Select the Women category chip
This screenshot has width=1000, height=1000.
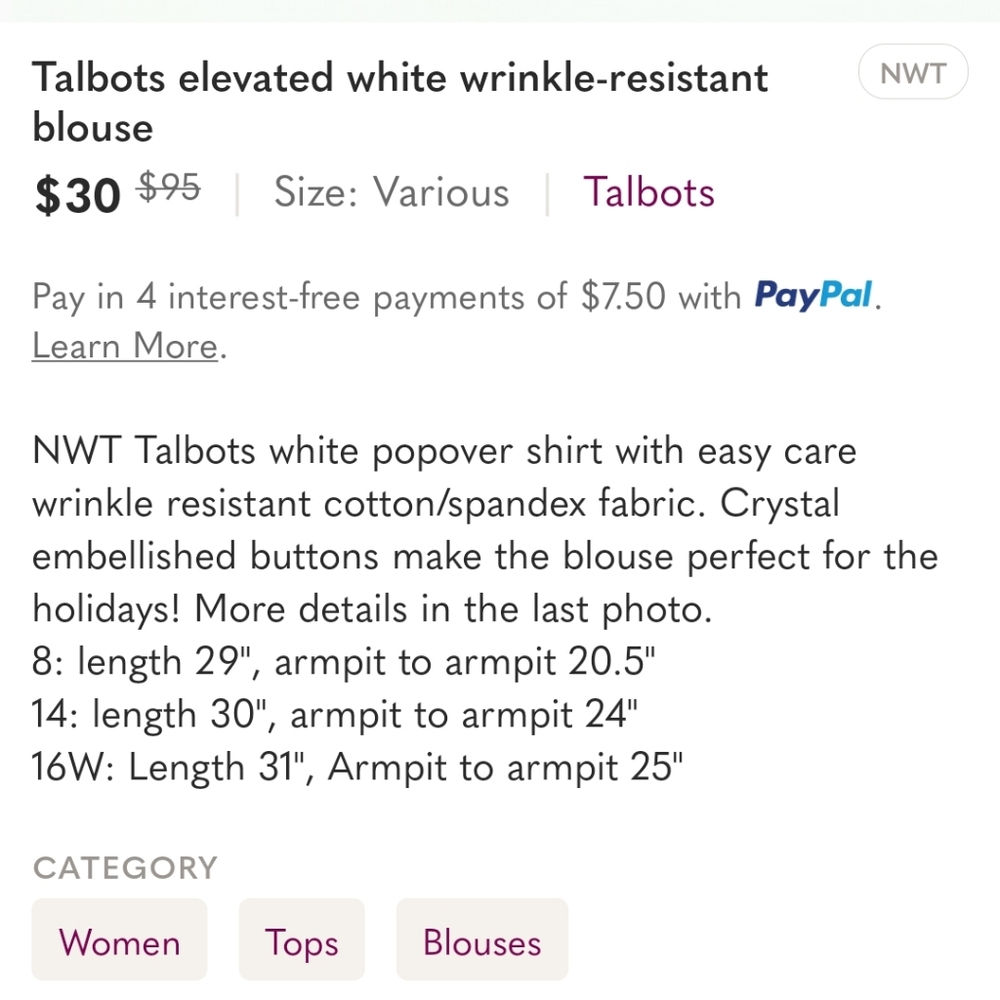(119, 940)
